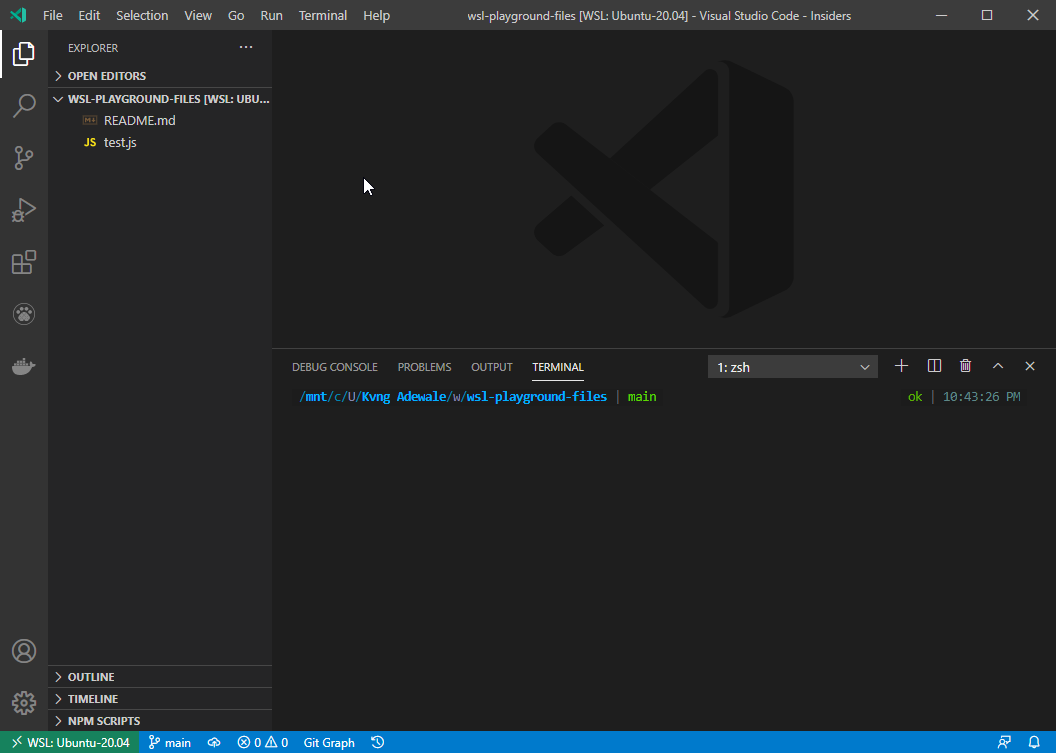Image resolution: width=1056 pixels, height=753 pixels.
Task: Create a new terminal with plus icon
Action: (901, 366)
